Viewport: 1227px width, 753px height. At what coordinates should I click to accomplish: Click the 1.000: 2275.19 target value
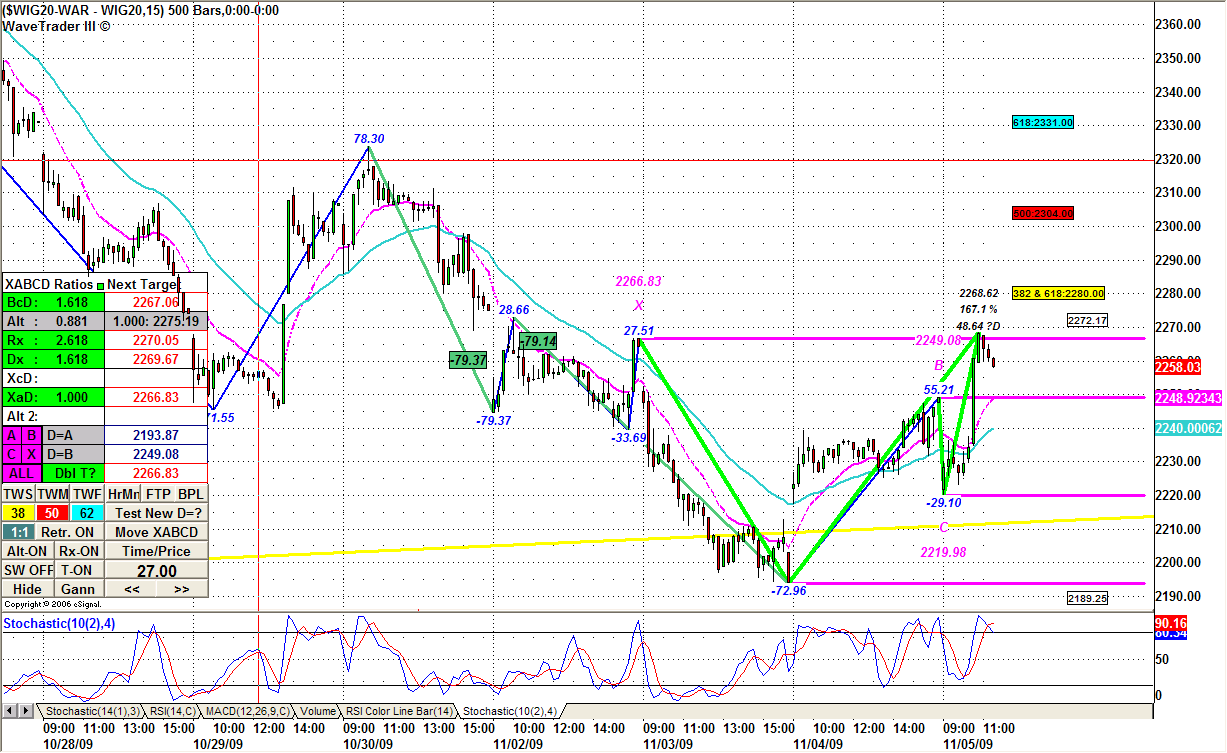(156, 321)
